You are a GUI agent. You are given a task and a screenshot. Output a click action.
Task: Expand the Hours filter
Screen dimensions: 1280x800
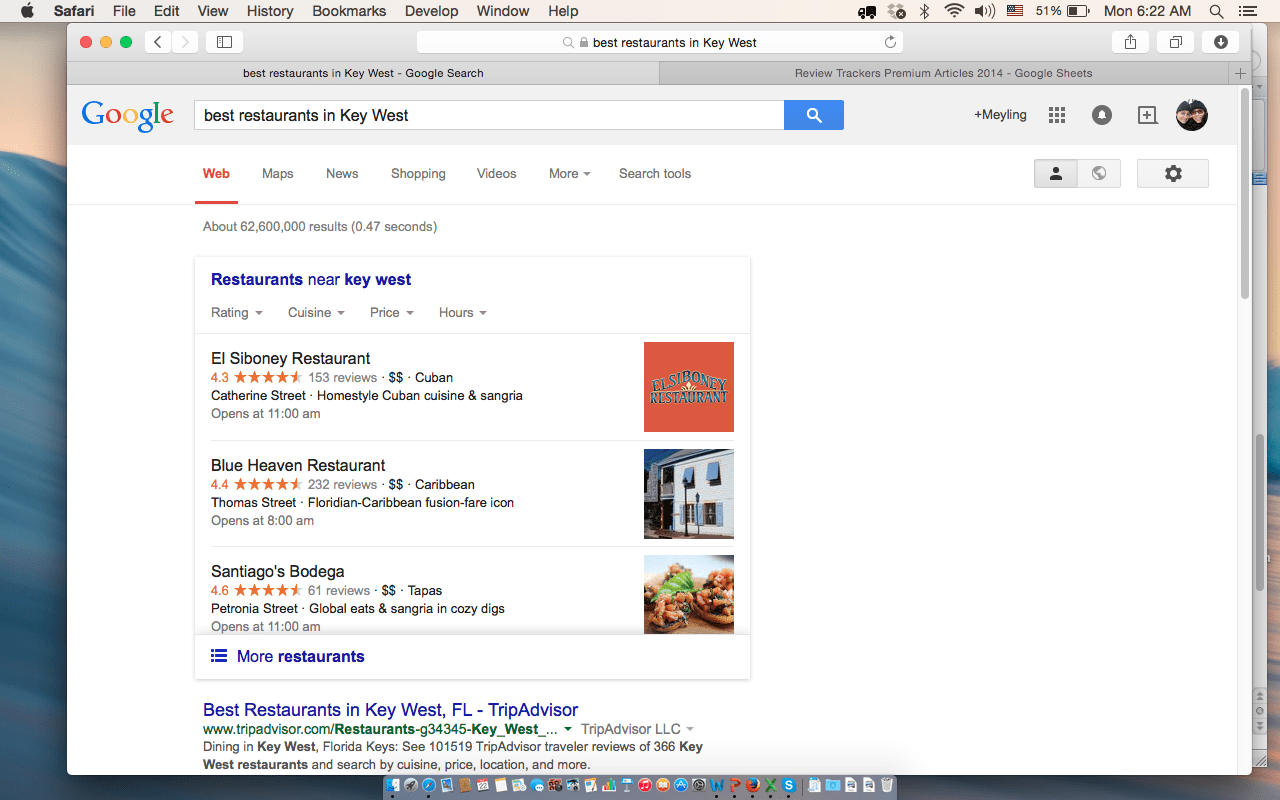tap(463, 312)
